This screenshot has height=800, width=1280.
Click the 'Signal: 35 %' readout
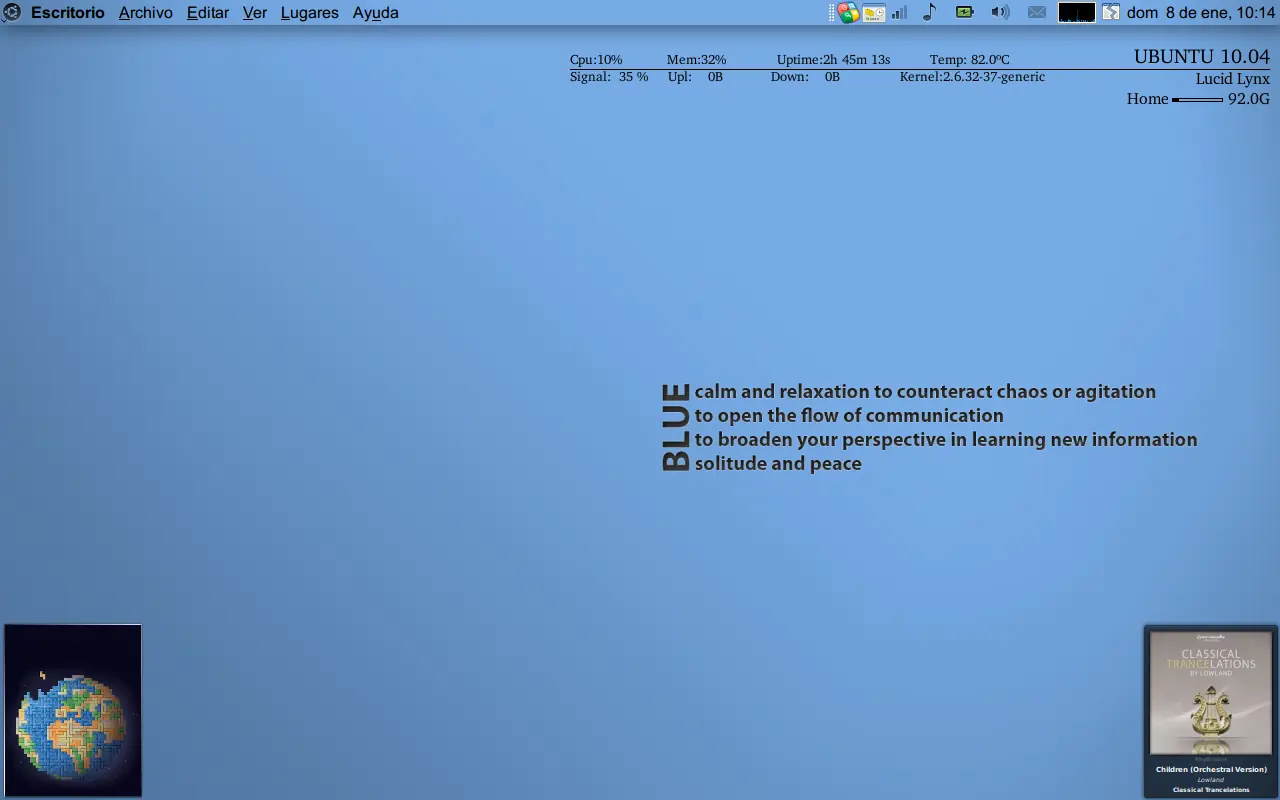[x=609, y=77]
